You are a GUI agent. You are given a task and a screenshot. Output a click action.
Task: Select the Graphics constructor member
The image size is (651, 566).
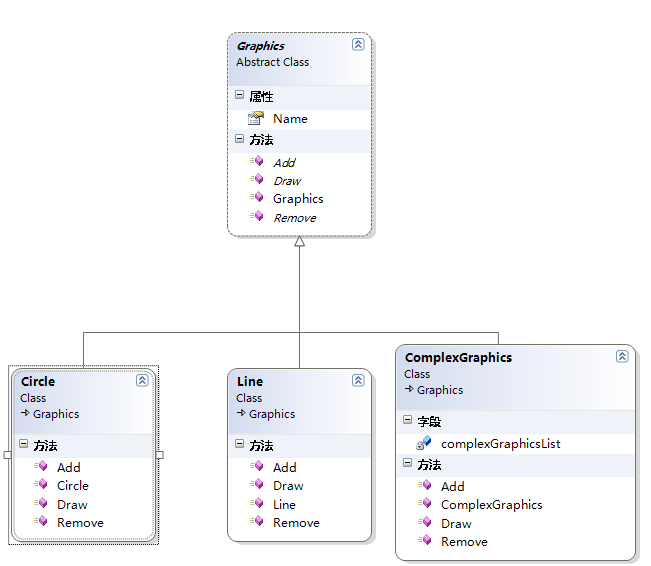click(x=298, y=199)
